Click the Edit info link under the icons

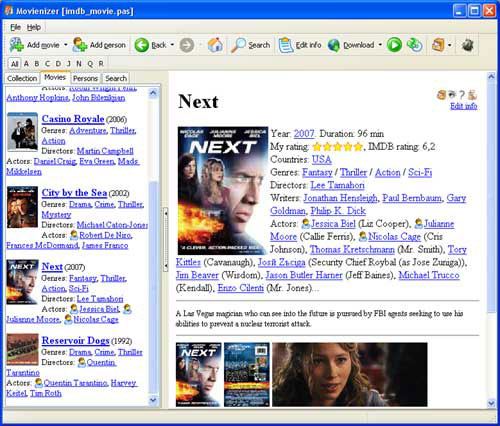[x=464, y=106]
